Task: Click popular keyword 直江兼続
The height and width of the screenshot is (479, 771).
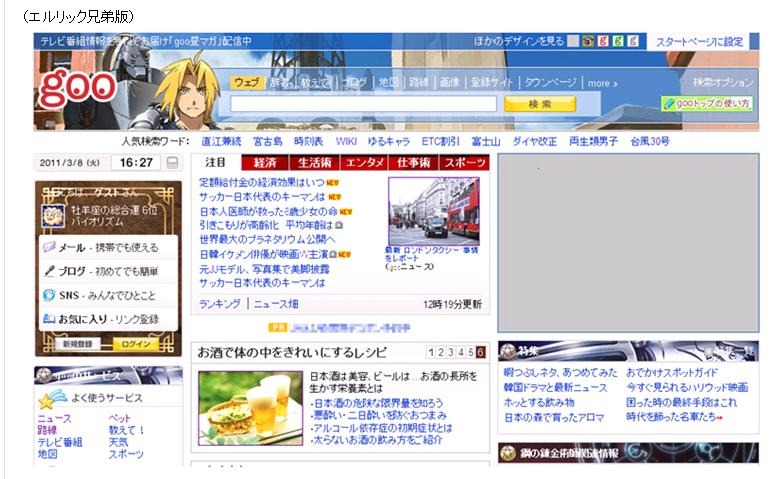Action: click(221, 142)
